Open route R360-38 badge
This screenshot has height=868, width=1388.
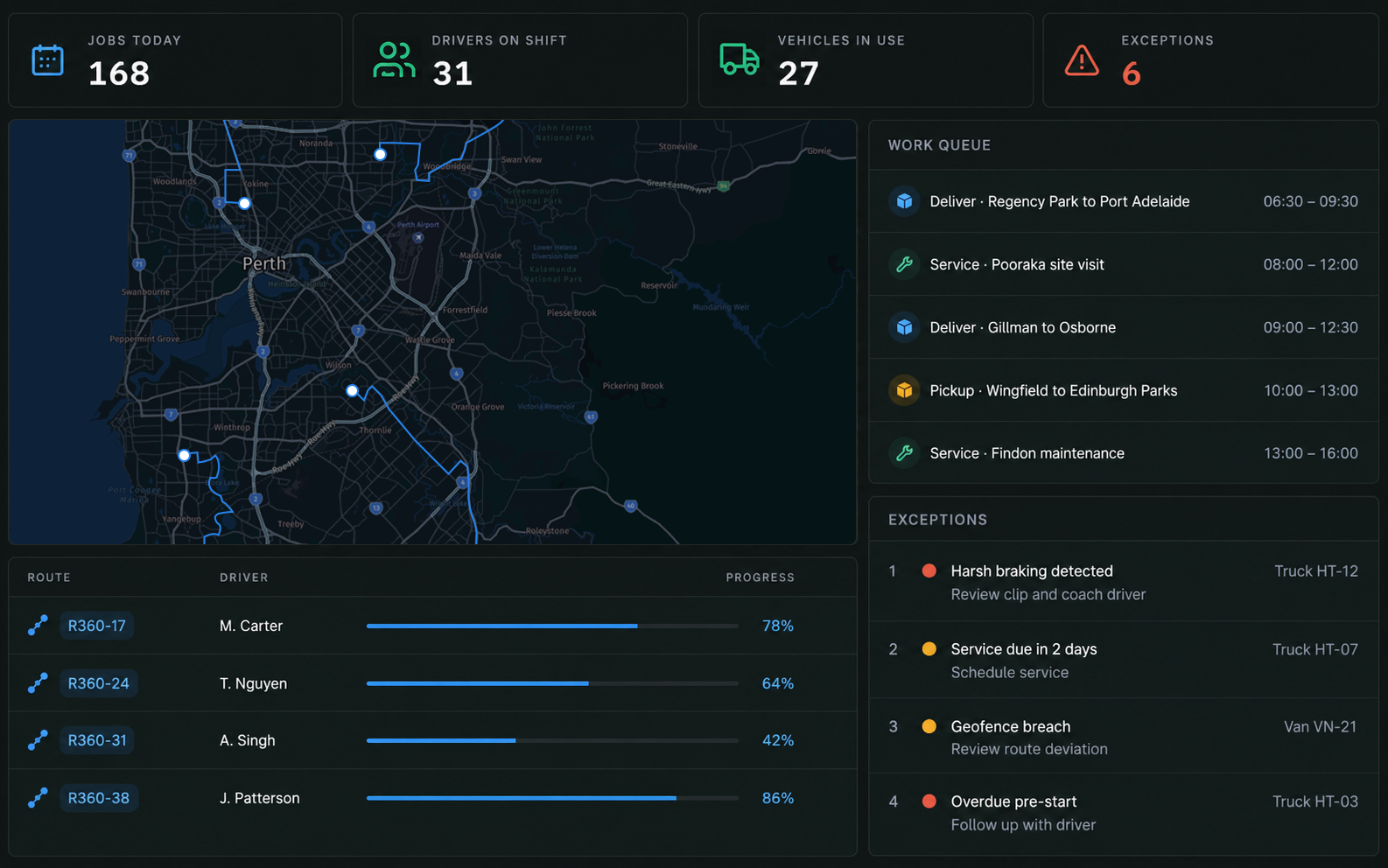(x=99, y=798)
